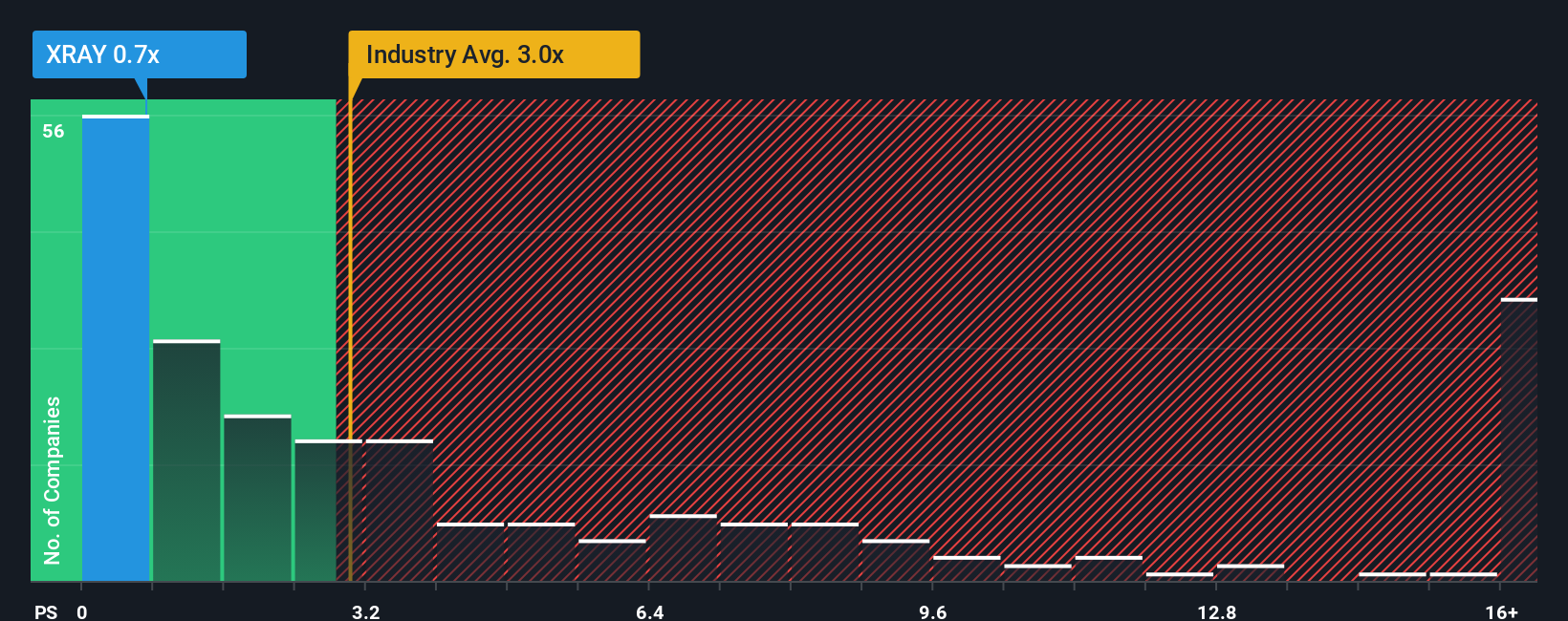The width and height of the screenshot is (1568, 621).
Task: Select the second tallest bar beside the XRAY bar
Action: (186, 460)
